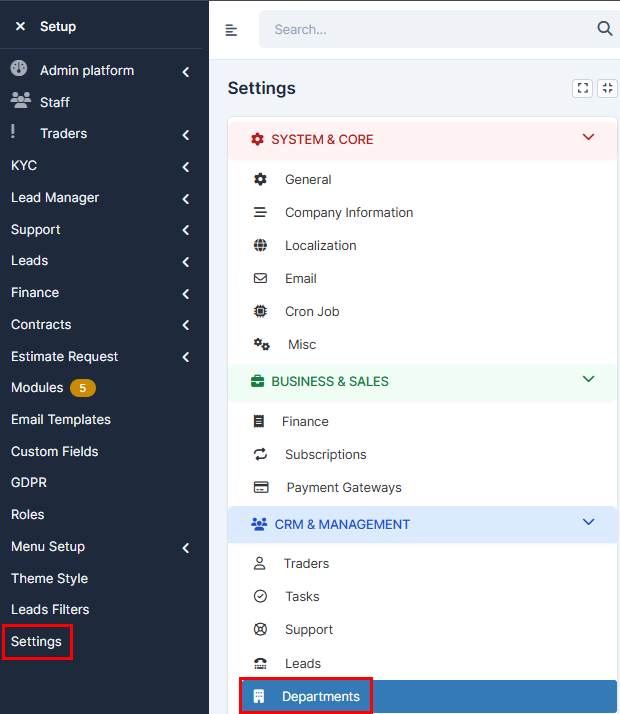Viewport: 620px width, 714px height.
Task: Click into the Search input field
Action: coord(425,30)
